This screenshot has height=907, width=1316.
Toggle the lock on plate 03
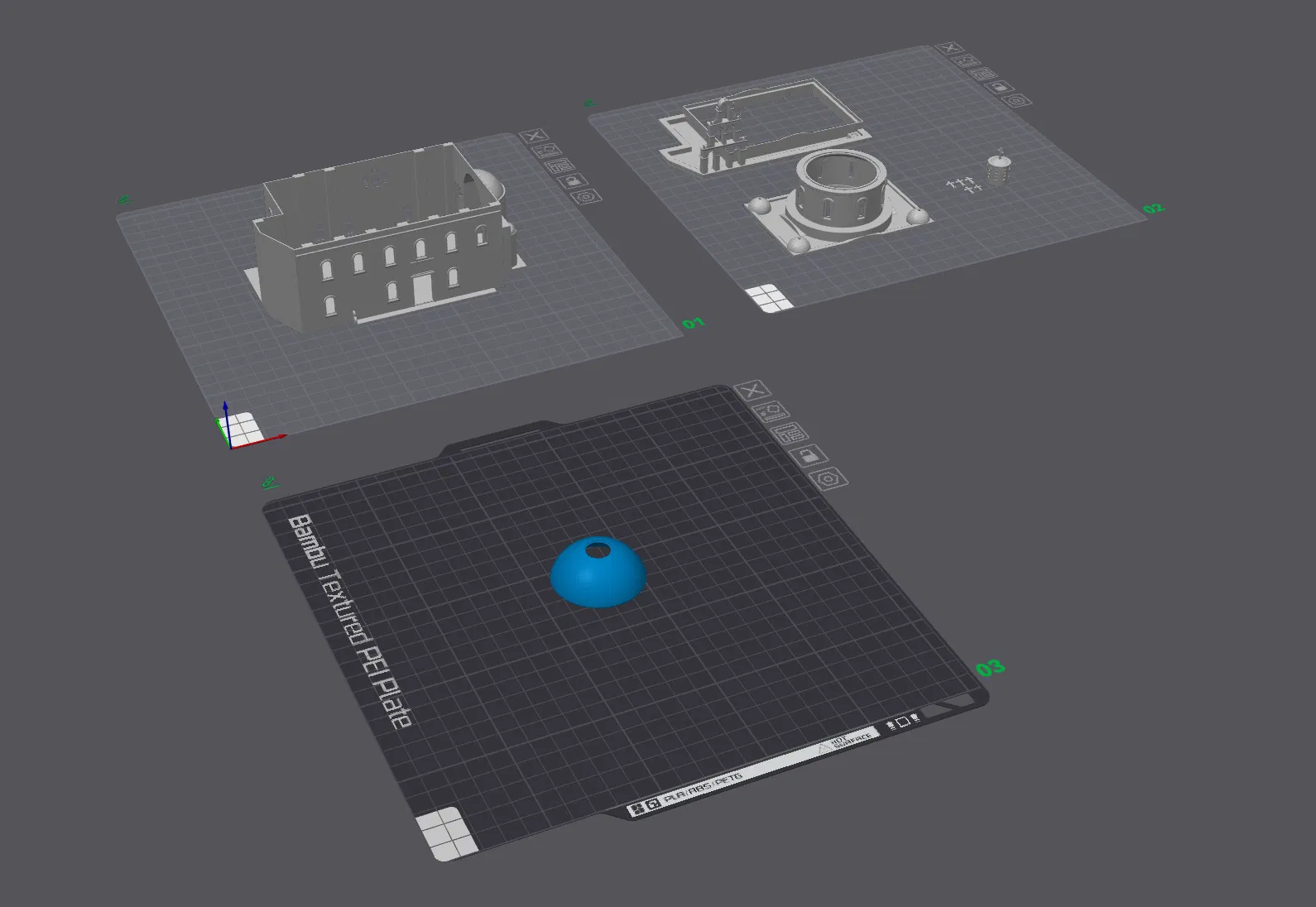tap(809, 455)
